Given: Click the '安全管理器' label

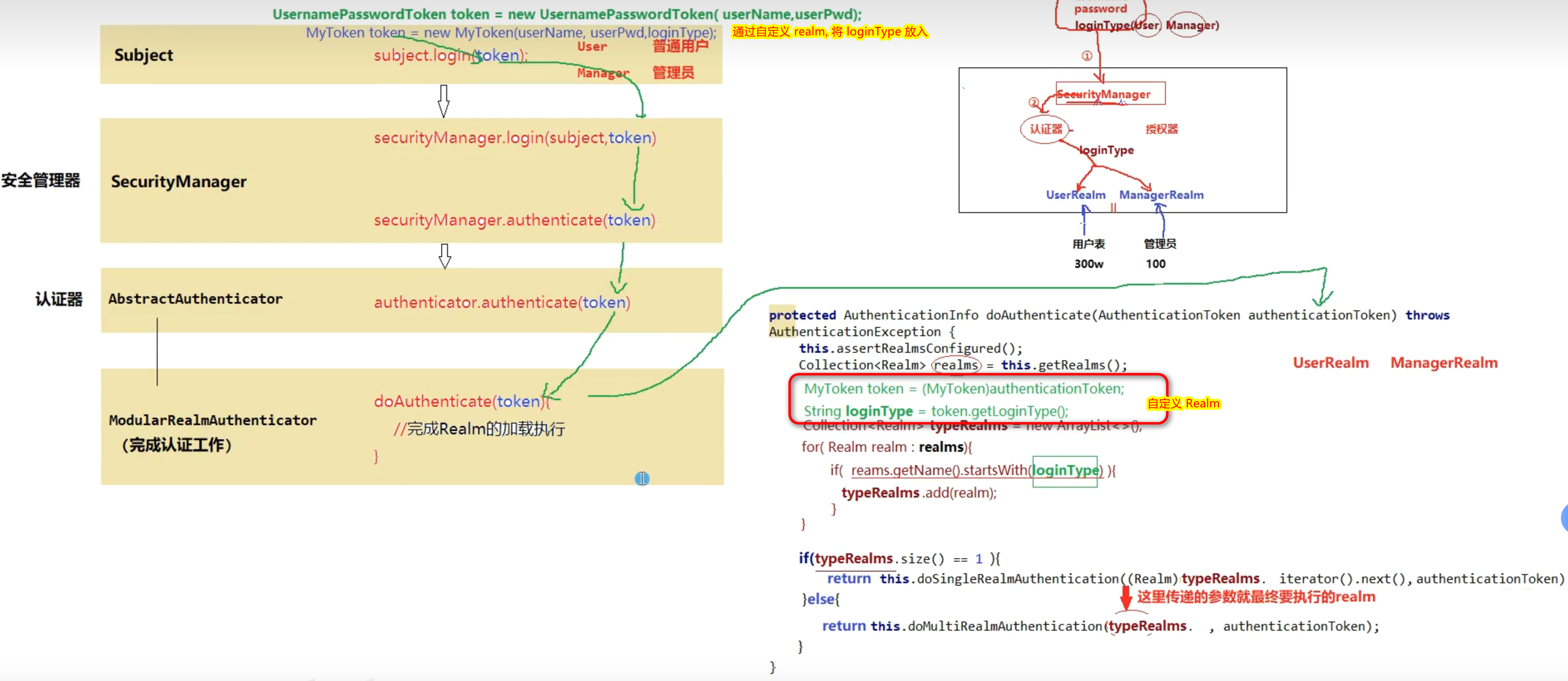Looking at the screenshot, I should coord(41,181).
